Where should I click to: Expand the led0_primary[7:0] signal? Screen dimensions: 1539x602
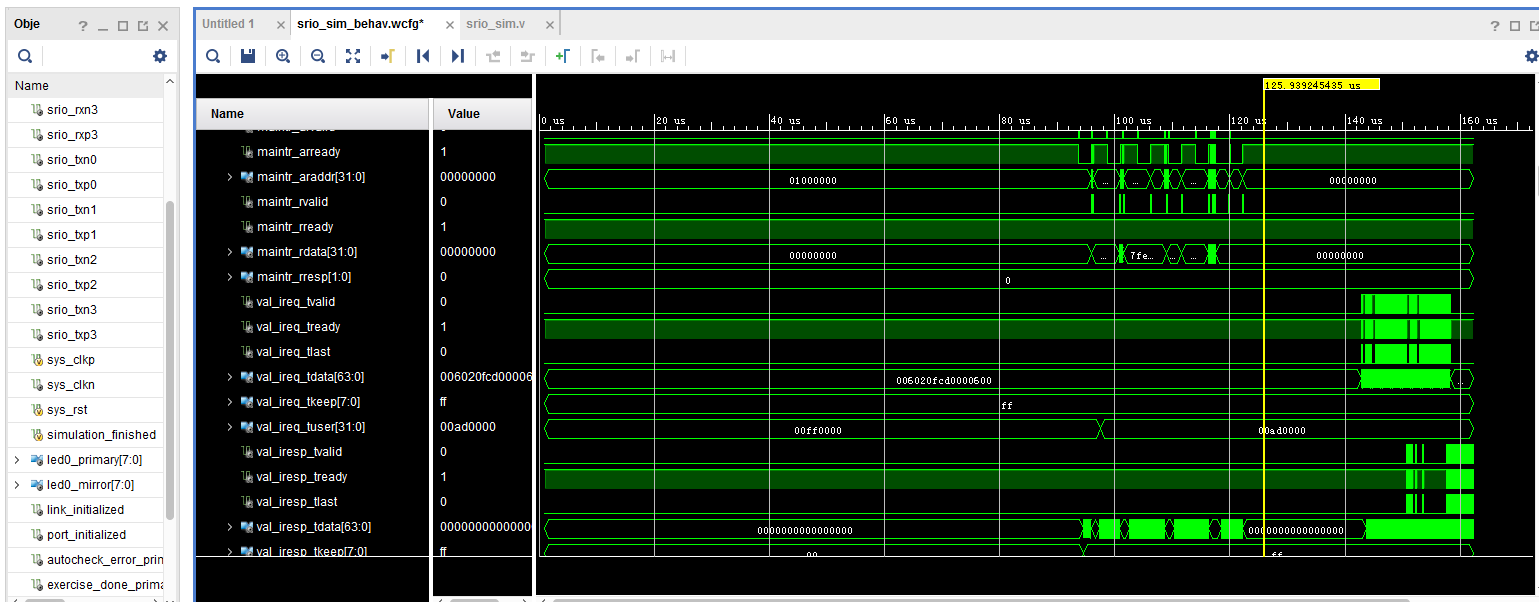pos(15,459)
